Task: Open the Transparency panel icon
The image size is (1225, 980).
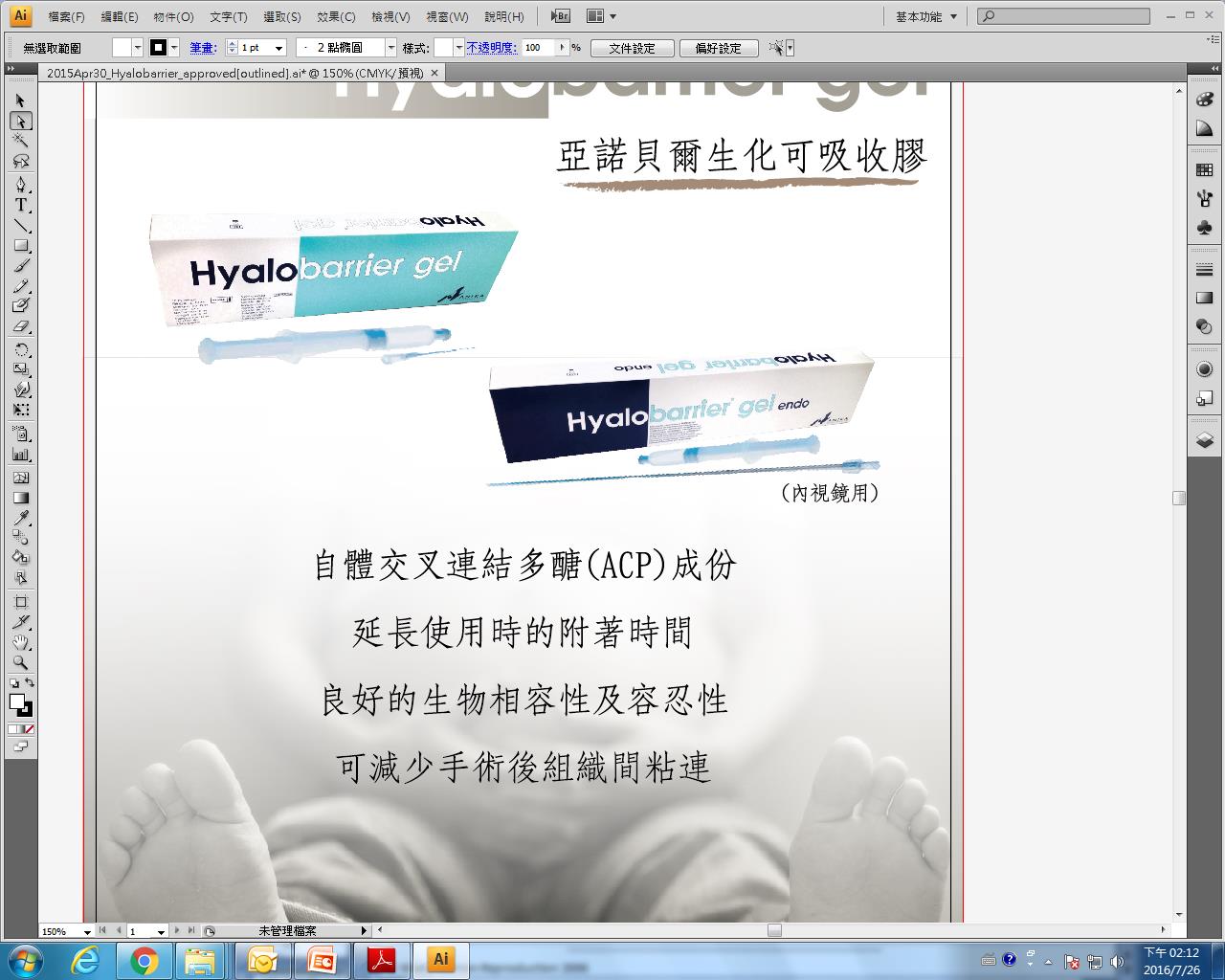Action: (x=1205, y=327)
